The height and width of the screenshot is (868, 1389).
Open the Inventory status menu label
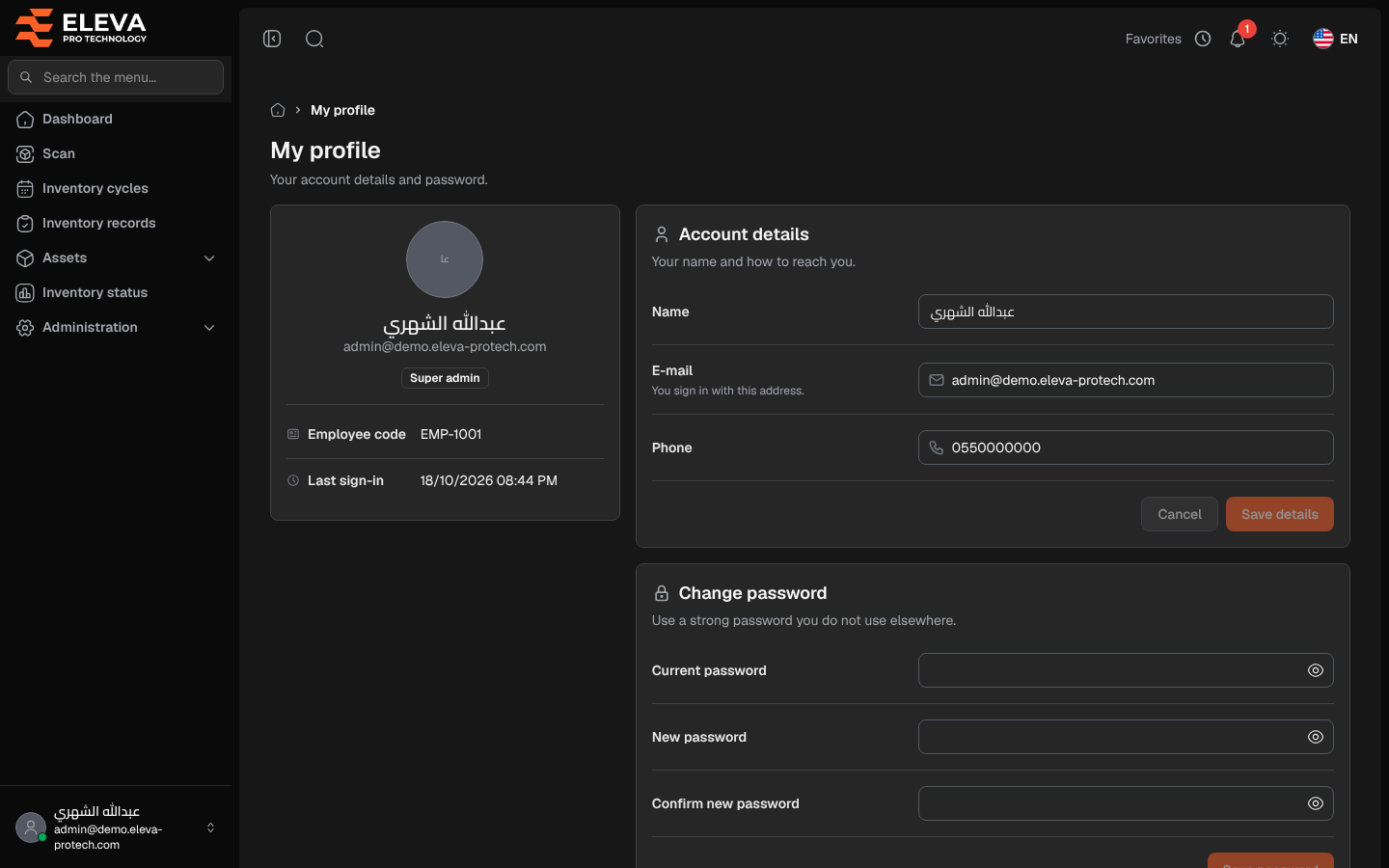(x=95, y=292)
